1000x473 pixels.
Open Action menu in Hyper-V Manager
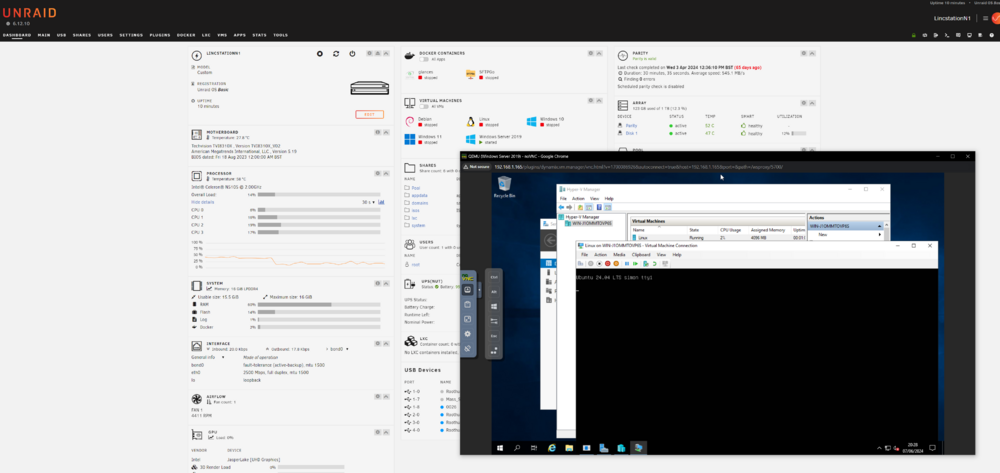point(578,199)
